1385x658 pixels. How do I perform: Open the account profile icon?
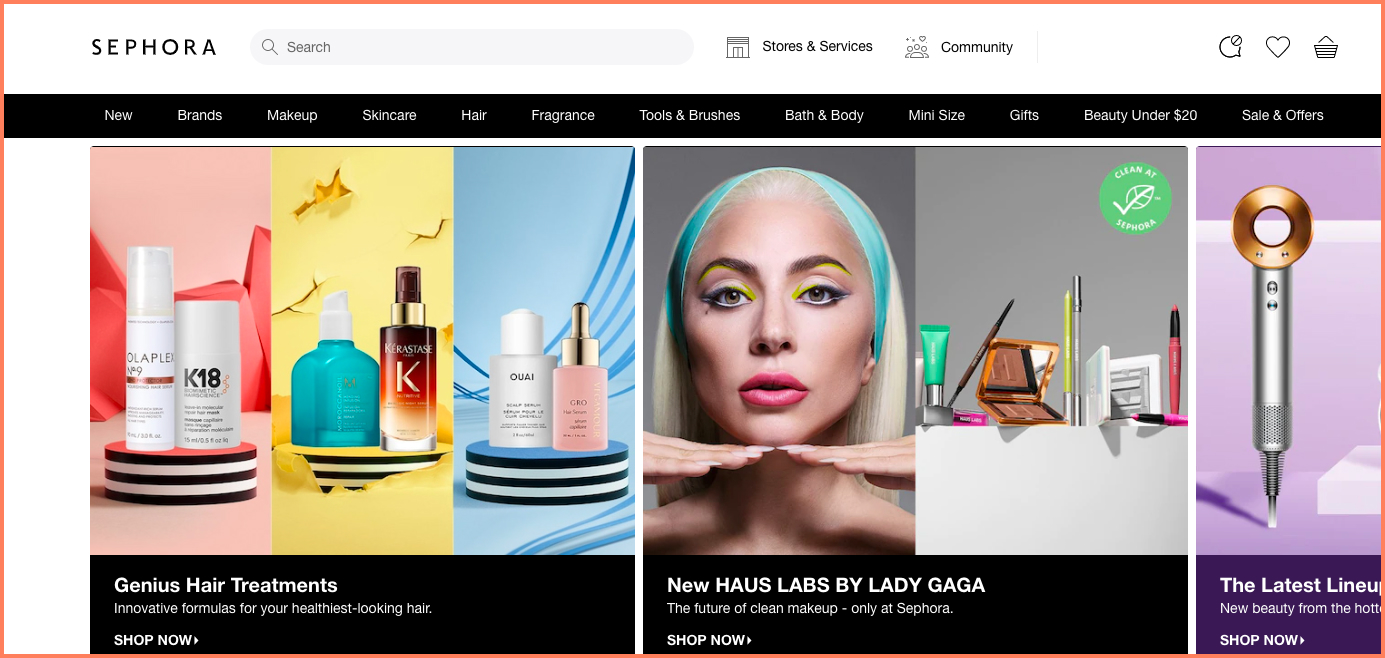click(x=1230, y=47)
